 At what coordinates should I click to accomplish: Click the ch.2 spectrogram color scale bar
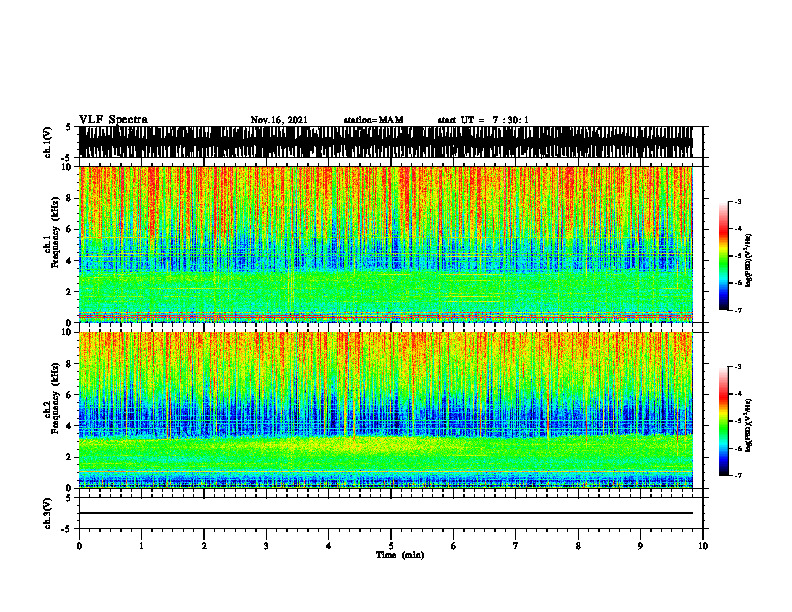click(x=723, y=421)
